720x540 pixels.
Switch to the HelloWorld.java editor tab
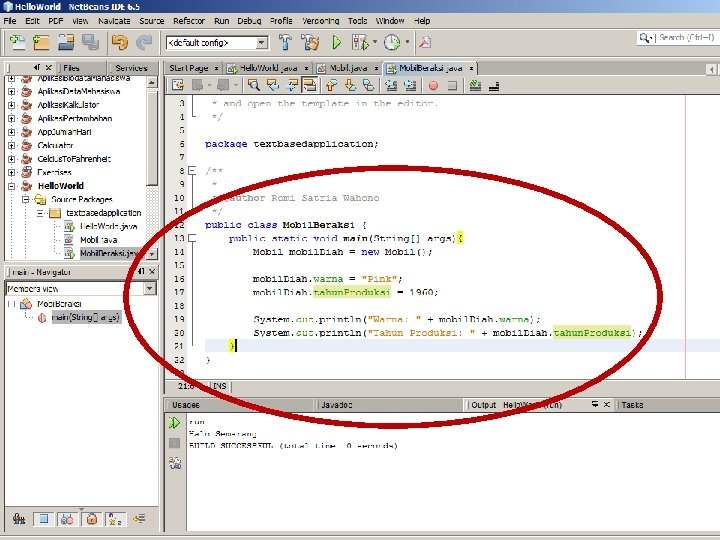(269, 68)
